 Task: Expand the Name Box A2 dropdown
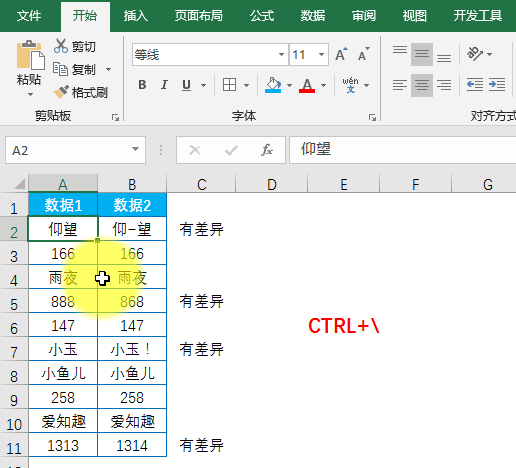[x=135, y=149]
